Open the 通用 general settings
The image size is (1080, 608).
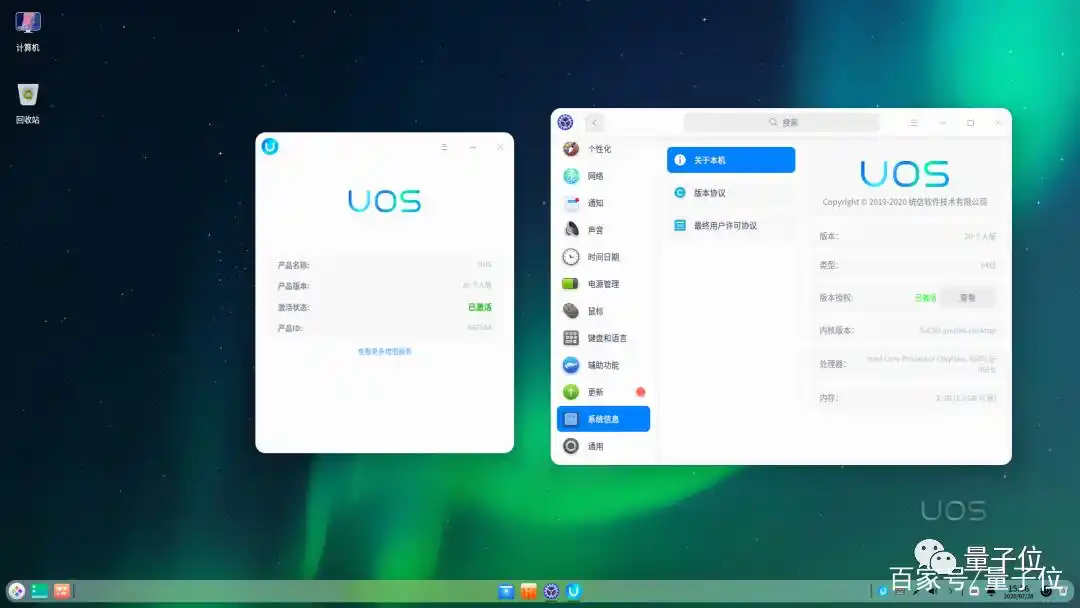[603, 446]
